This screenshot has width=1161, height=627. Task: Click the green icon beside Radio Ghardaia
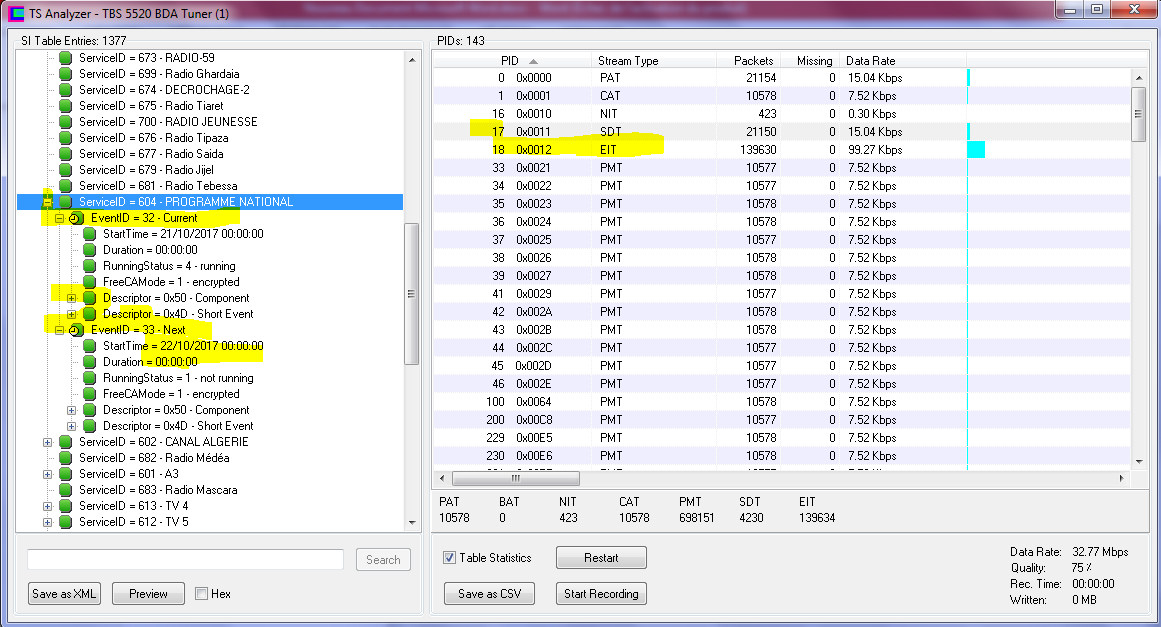66,74
